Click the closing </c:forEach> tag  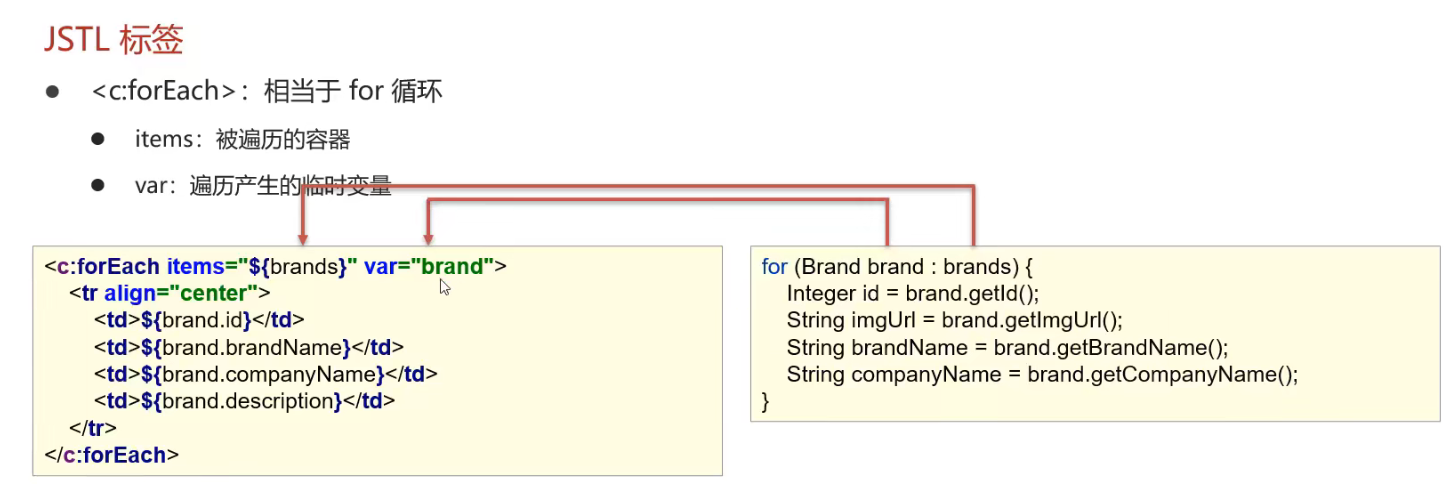pyautogui.click(x=112, y=455)
